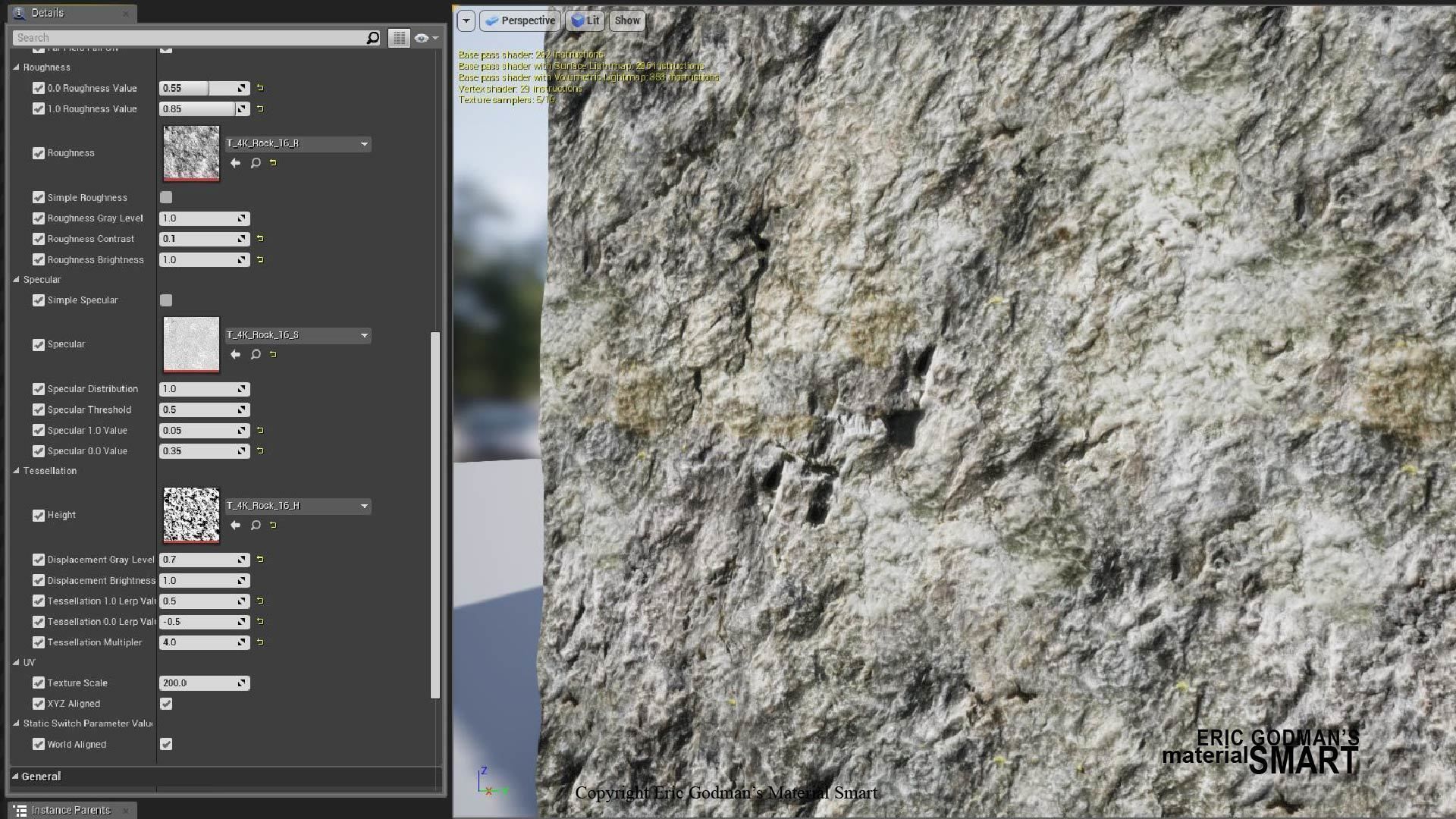This screenshot has width=1456, height=819.
Task: Collapse the Specular section
Action: [16, 280]
